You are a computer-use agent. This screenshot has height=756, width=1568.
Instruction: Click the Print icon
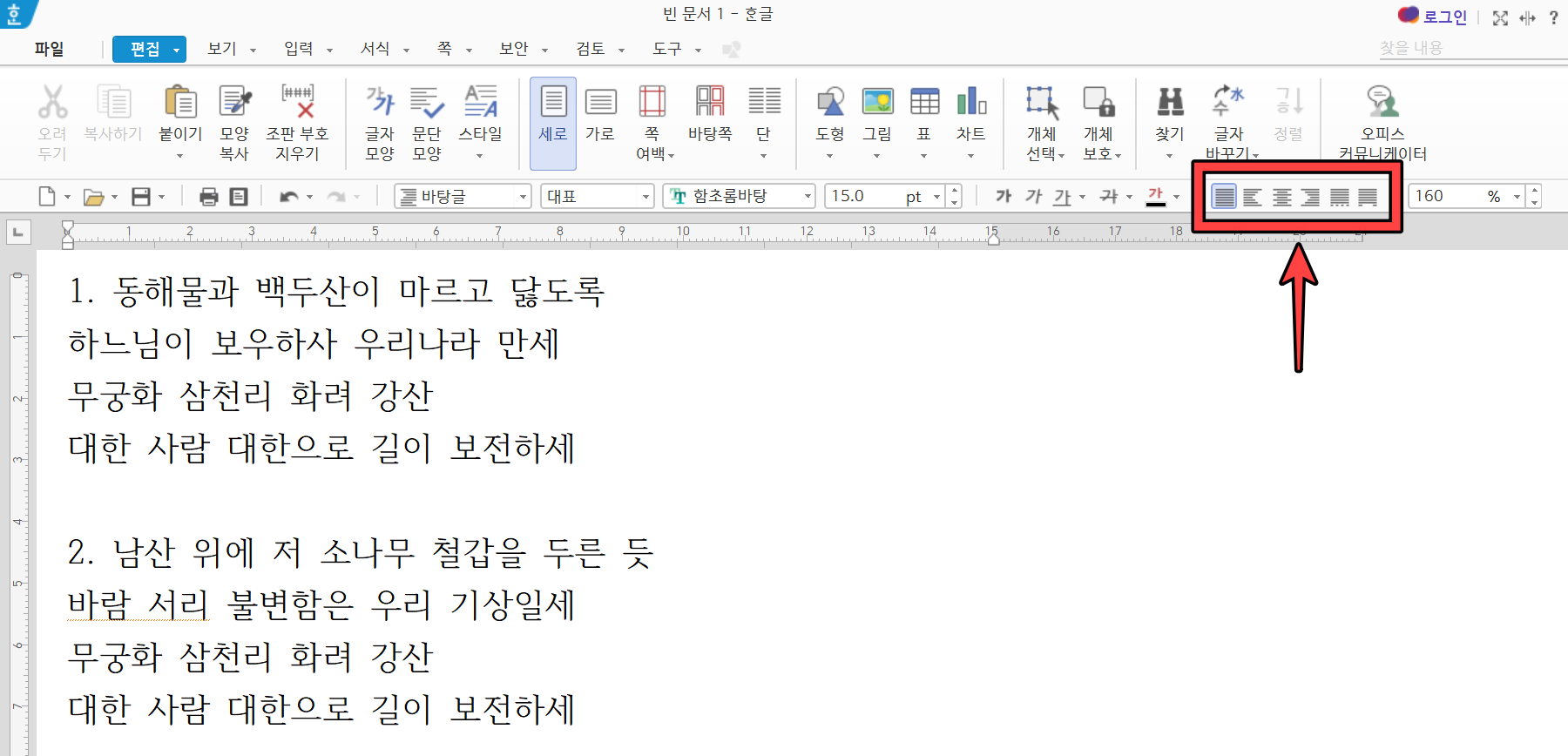pos(209,197)
